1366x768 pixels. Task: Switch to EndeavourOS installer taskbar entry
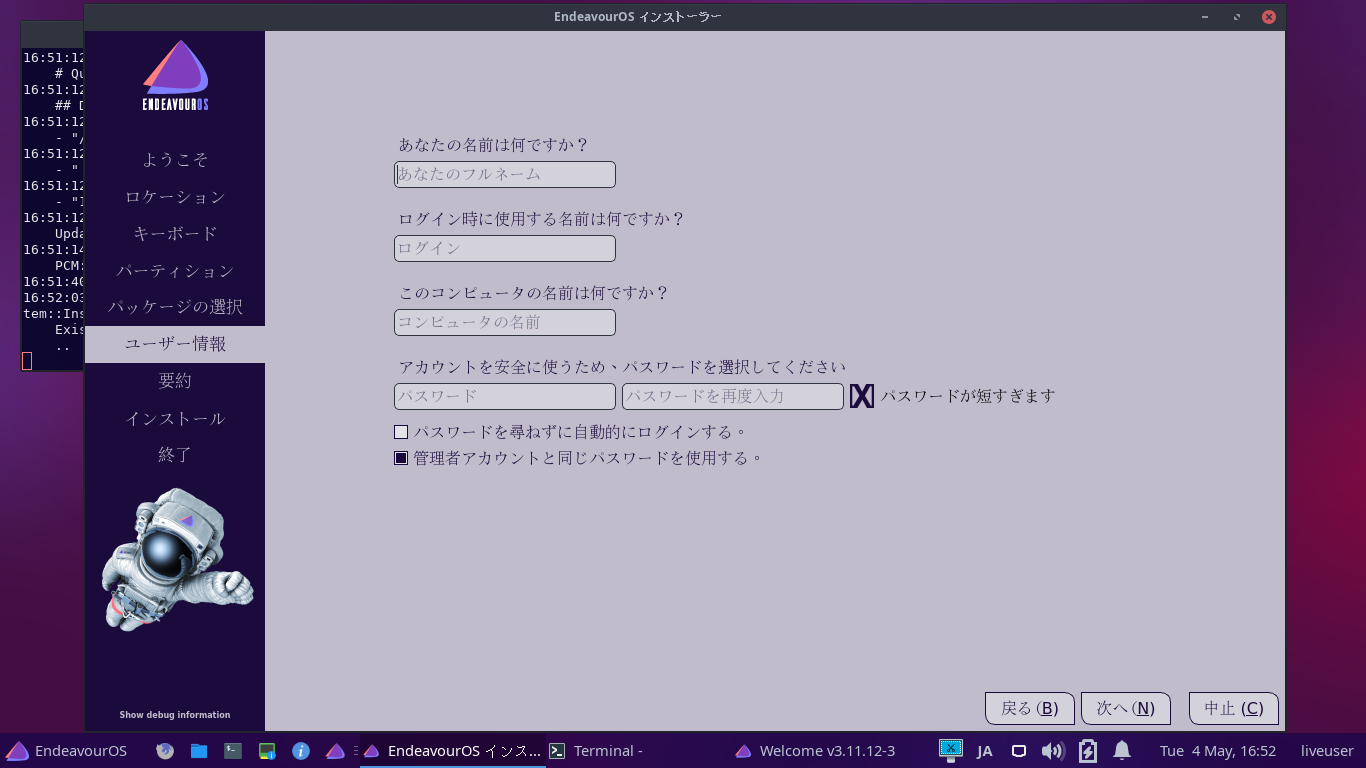452,751
